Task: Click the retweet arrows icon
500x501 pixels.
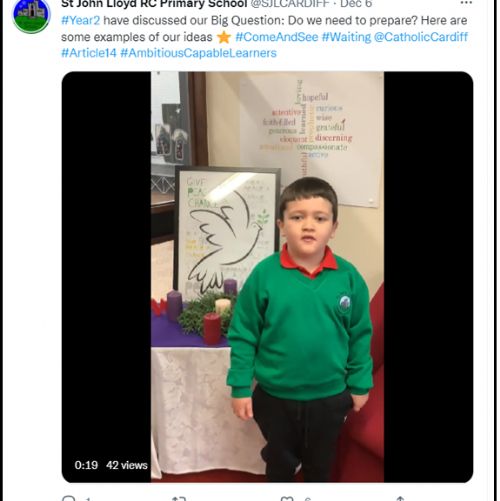Action: click(x=179, y=499)
